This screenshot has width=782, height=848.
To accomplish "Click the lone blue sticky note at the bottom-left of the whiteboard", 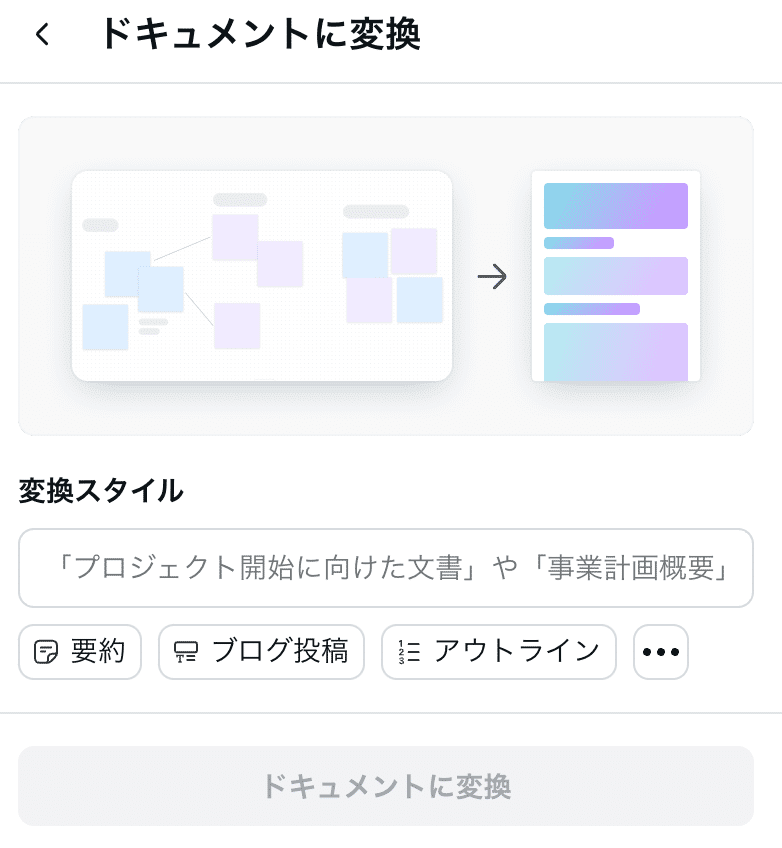I will coord(105,327).
